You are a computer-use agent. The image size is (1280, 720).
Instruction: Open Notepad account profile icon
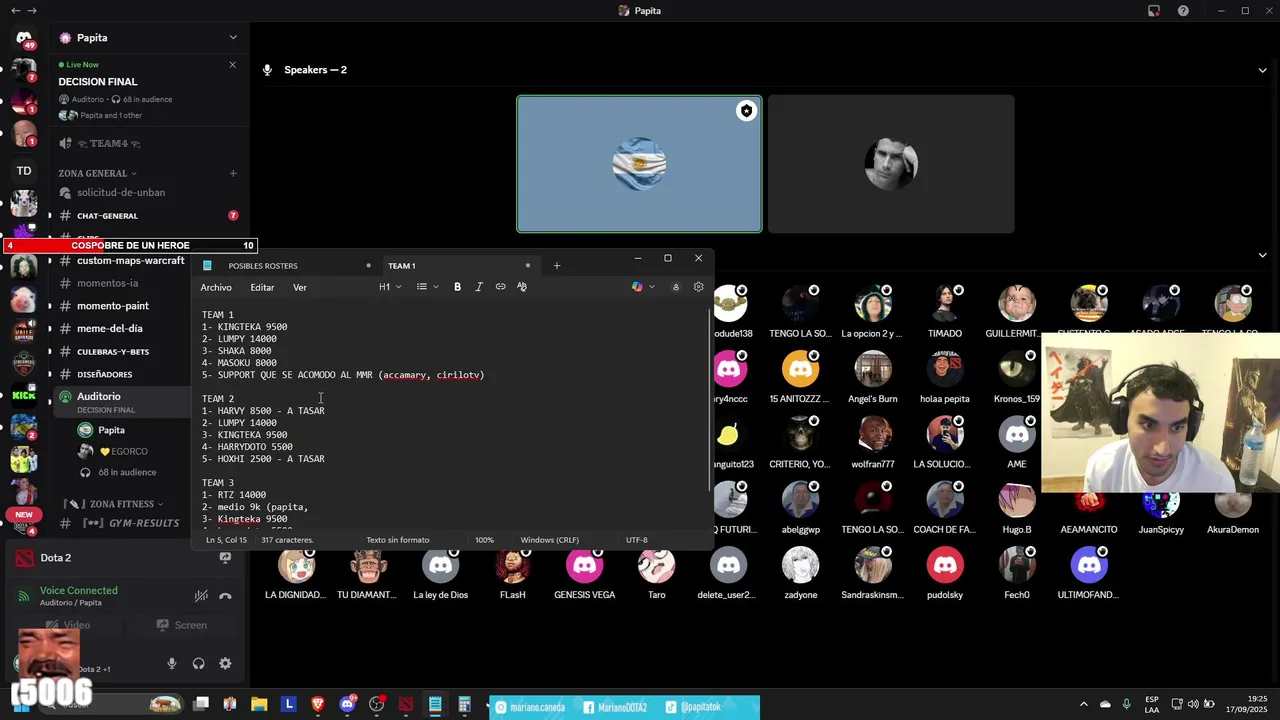coord(676,287)
